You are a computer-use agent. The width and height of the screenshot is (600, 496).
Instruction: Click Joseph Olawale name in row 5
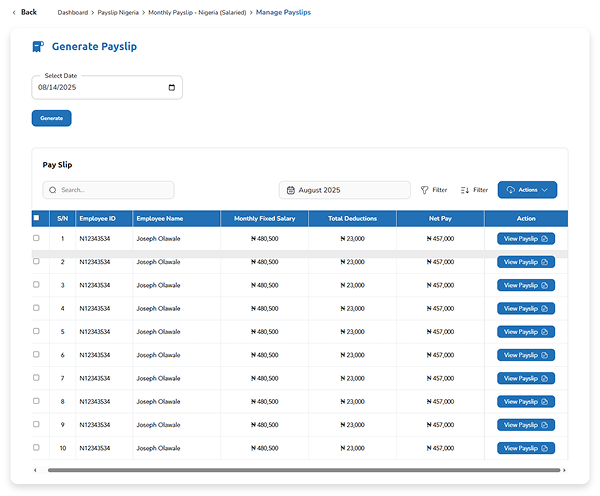[158, 332]
